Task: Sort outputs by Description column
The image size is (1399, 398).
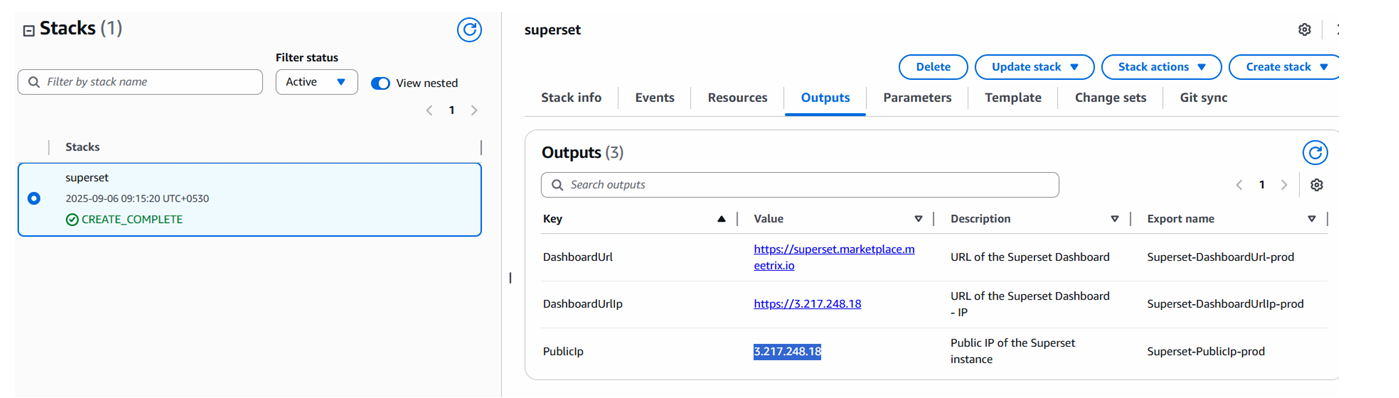Action: pos(1114,219)
